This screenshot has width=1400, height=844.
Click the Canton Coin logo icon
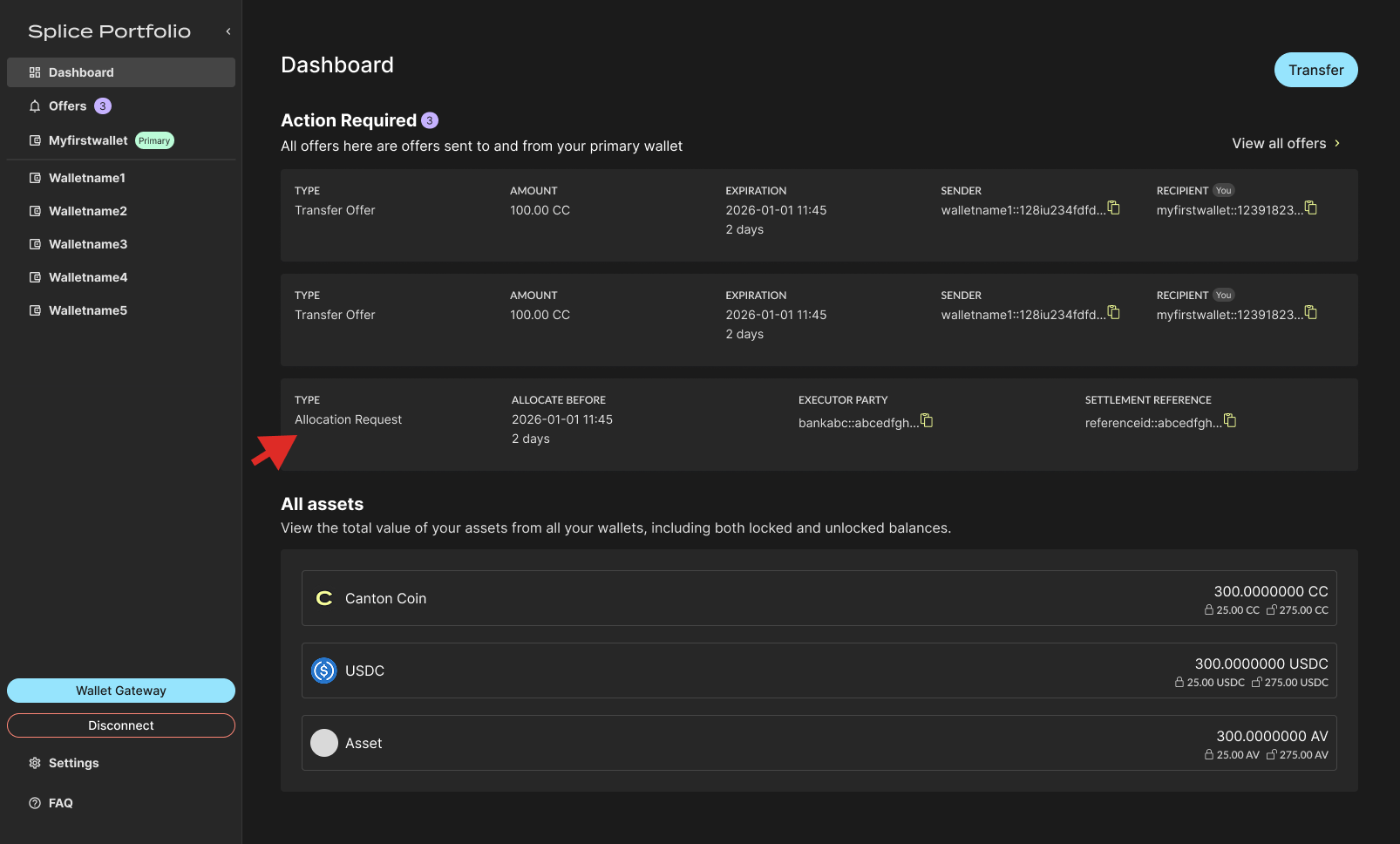pos(324,598)
